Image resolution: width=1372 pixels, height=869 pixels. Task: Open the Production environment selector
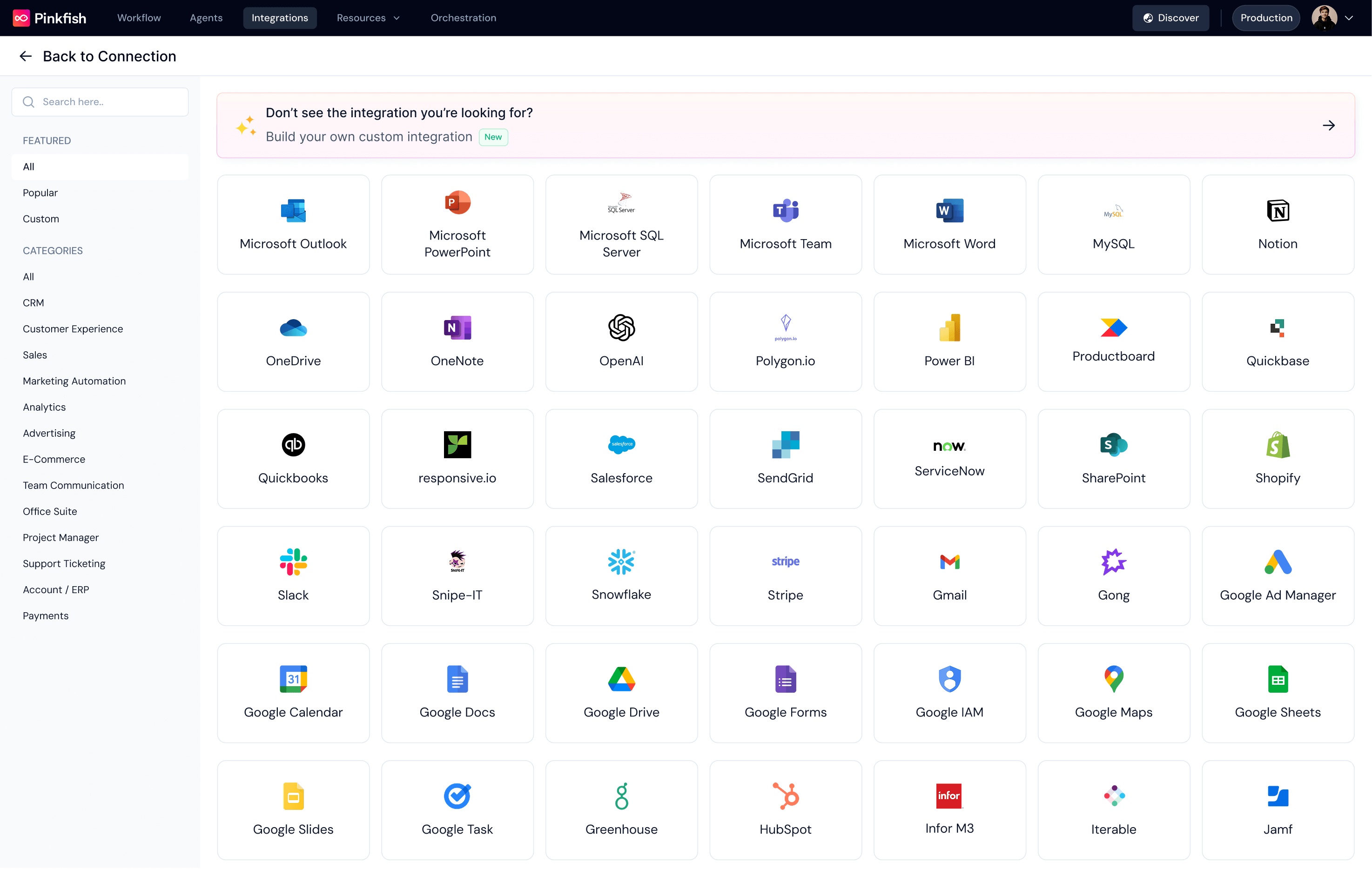pos(1265,18)
